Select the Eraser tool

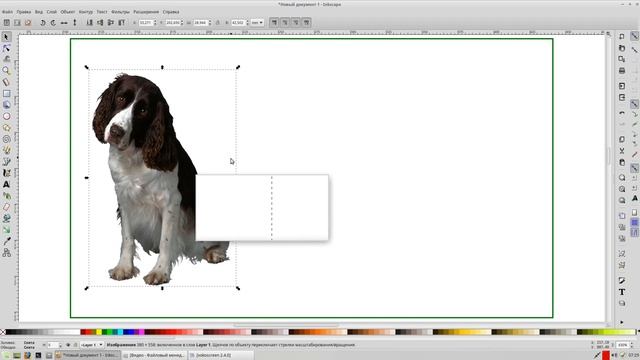point(7,207)
